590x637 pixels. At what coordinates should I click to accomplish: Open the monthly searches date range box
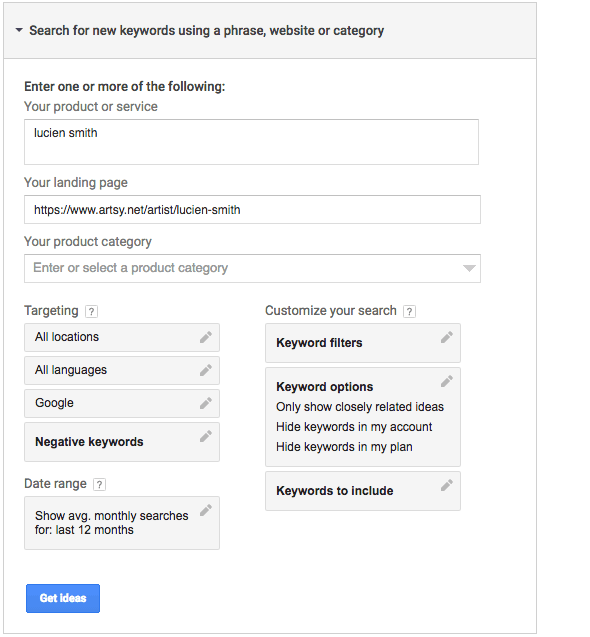click(x=122, y=523)
